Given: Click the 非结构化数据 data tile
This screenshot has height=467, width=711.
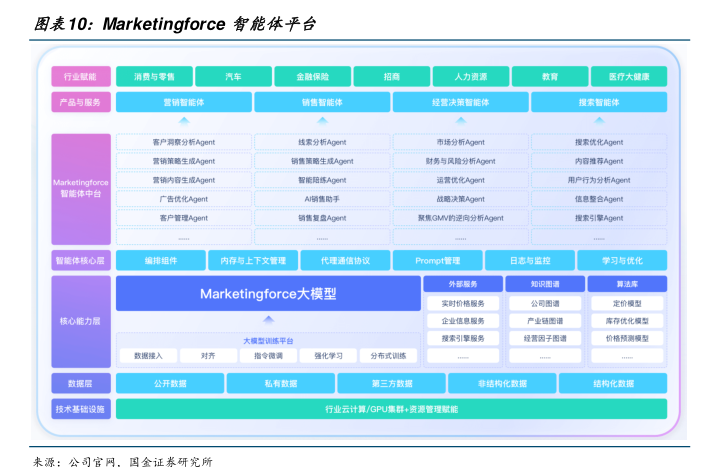Looking at the screenshot, I should (501, 383).
